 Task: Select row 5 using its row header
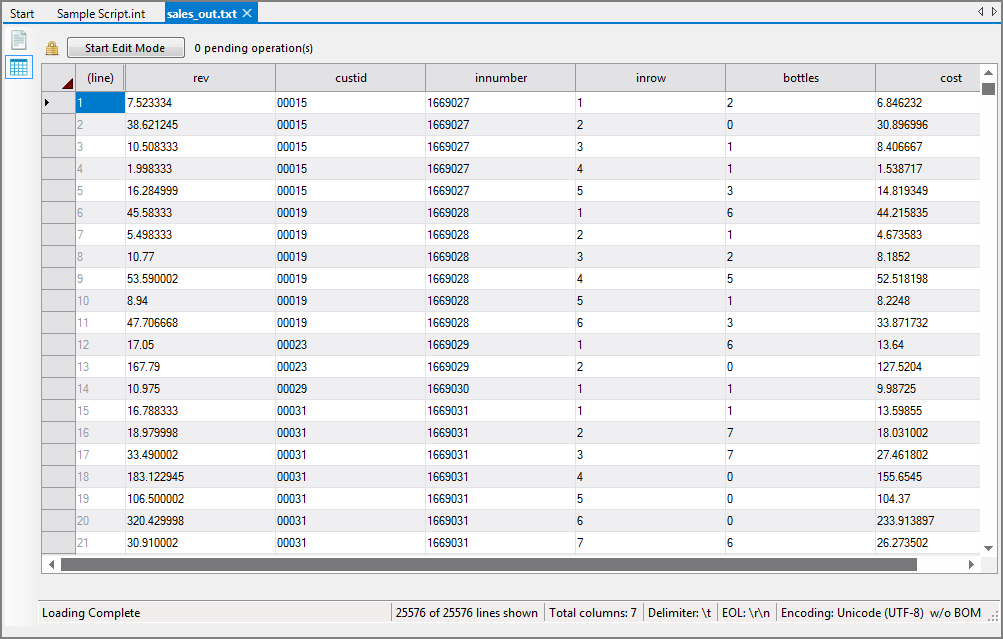tap(57, 190)
